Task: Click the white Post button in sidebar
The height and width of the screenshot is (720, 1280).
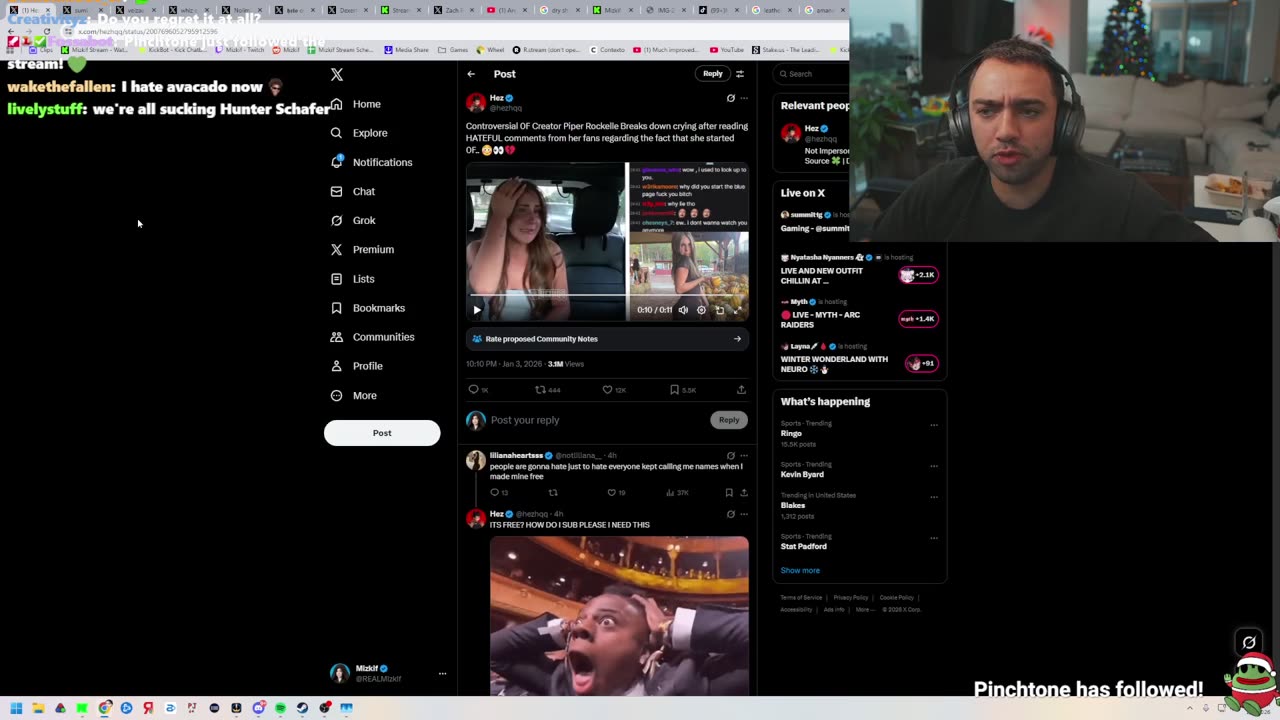Action: click(382, 433)
